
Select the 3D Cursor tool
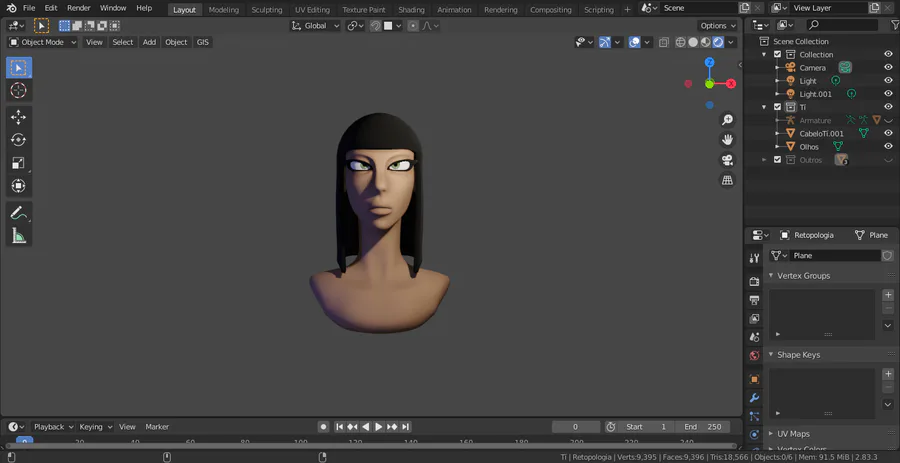(19, 91)
